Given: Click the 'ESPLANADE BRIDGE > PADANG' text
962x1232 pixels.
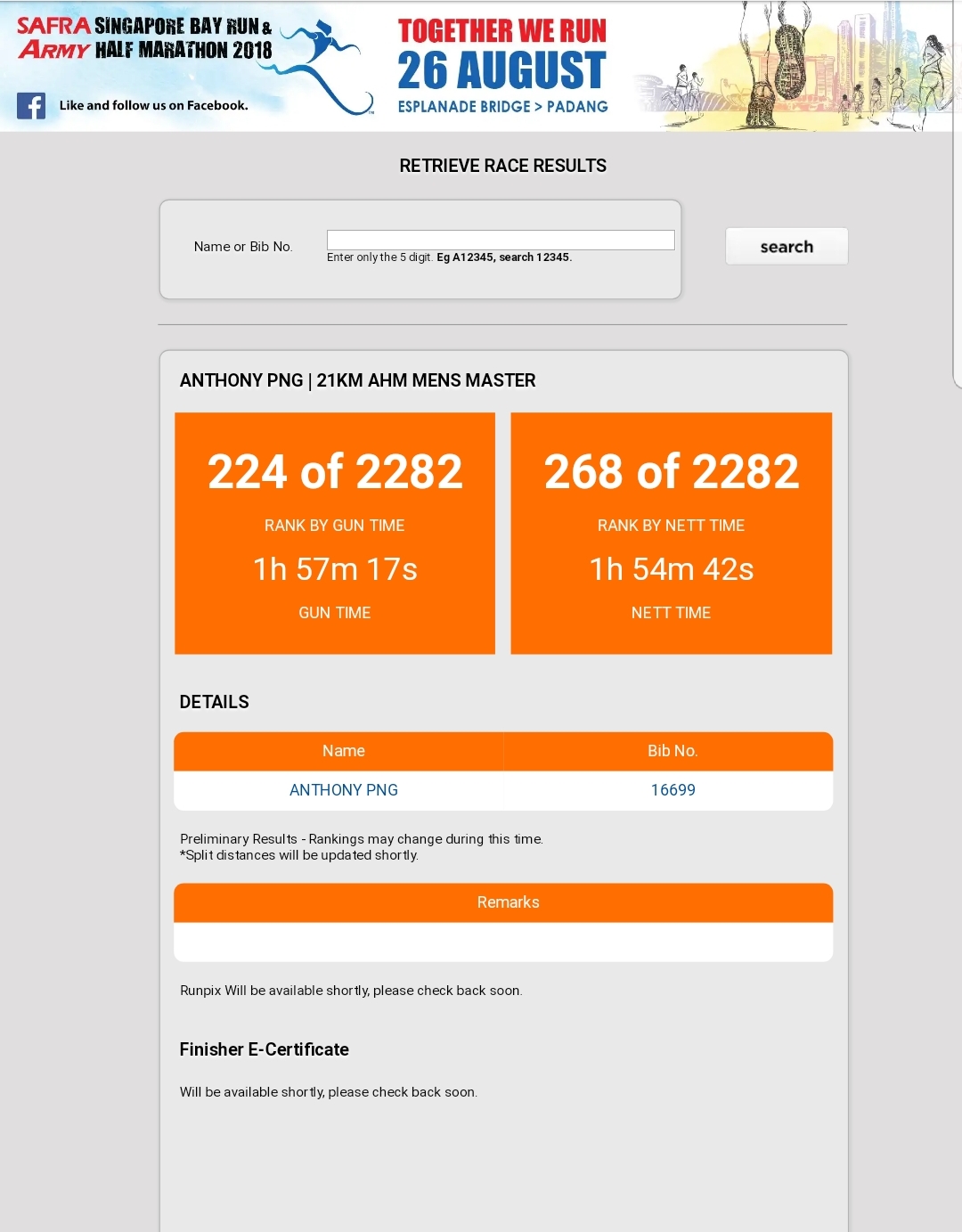Looking at the screenshot, I should click(x=502, y=107).
